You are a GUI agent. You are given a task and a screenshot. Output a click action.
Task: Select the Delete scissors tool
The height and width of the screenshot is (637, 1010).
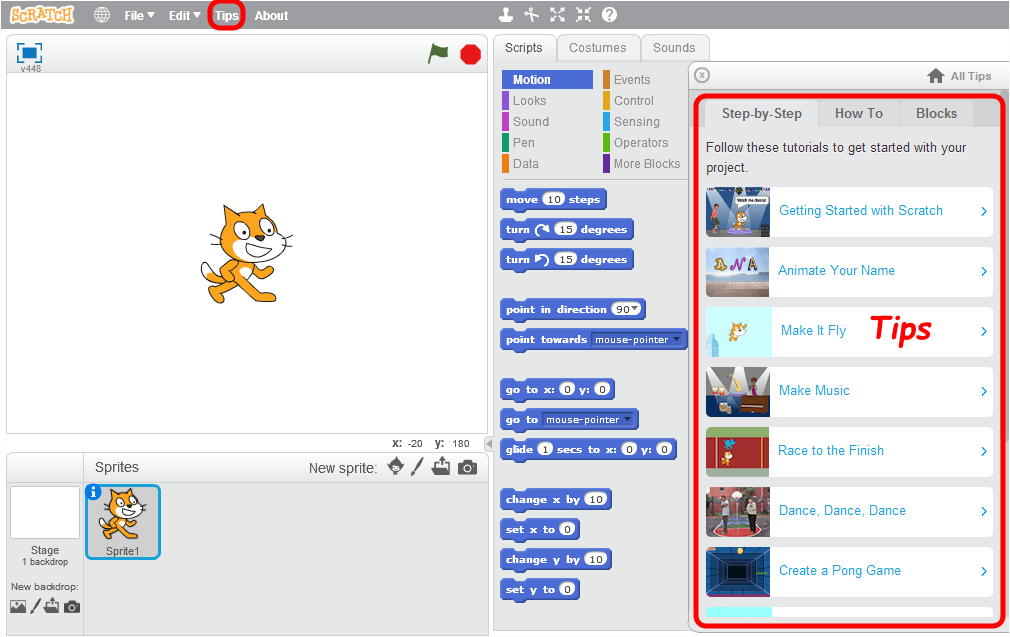(x=532, y=14)
